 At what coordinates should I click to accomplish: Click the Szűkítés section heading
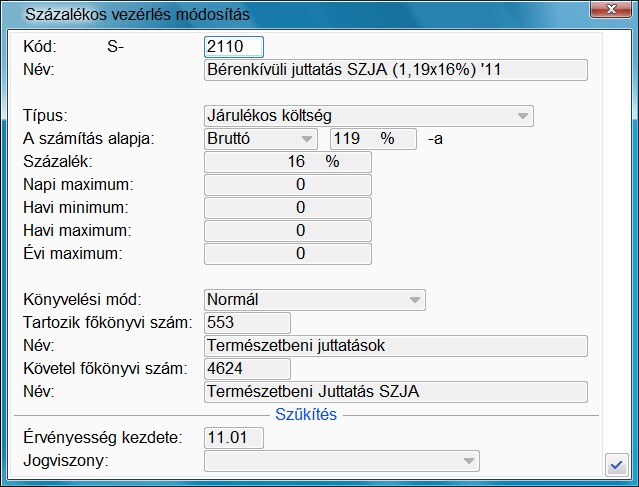tap(306, 414)
